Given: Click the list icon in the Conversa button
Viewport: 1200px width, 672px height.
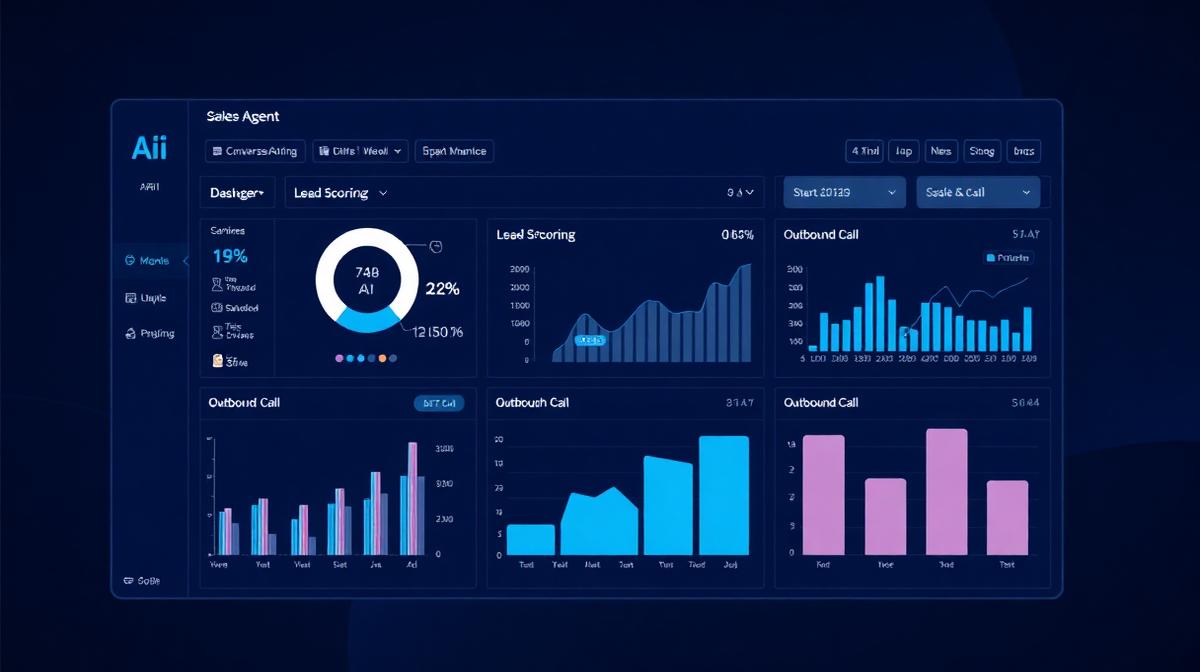Looking at the screenshot, I should click(217, 152).
